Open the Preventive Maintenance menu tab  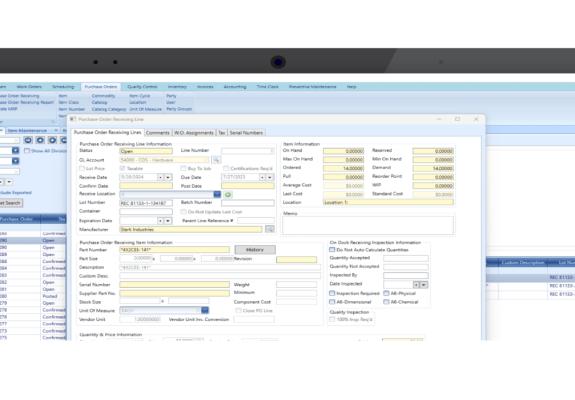point(312,87)
